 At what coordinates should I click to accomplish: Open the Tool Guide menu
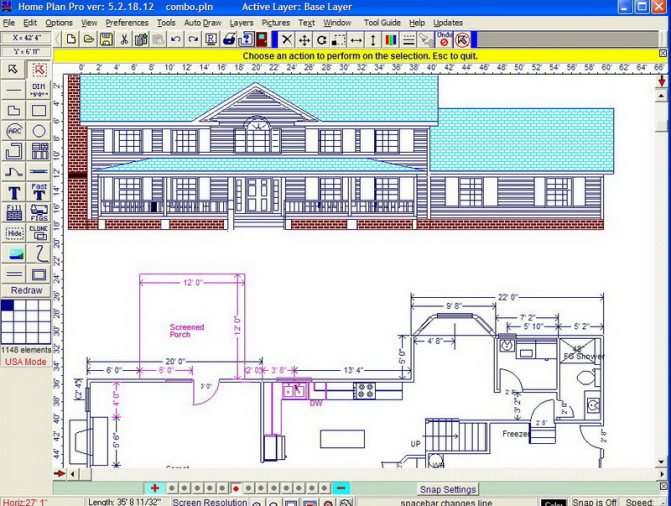pos(382,23)
